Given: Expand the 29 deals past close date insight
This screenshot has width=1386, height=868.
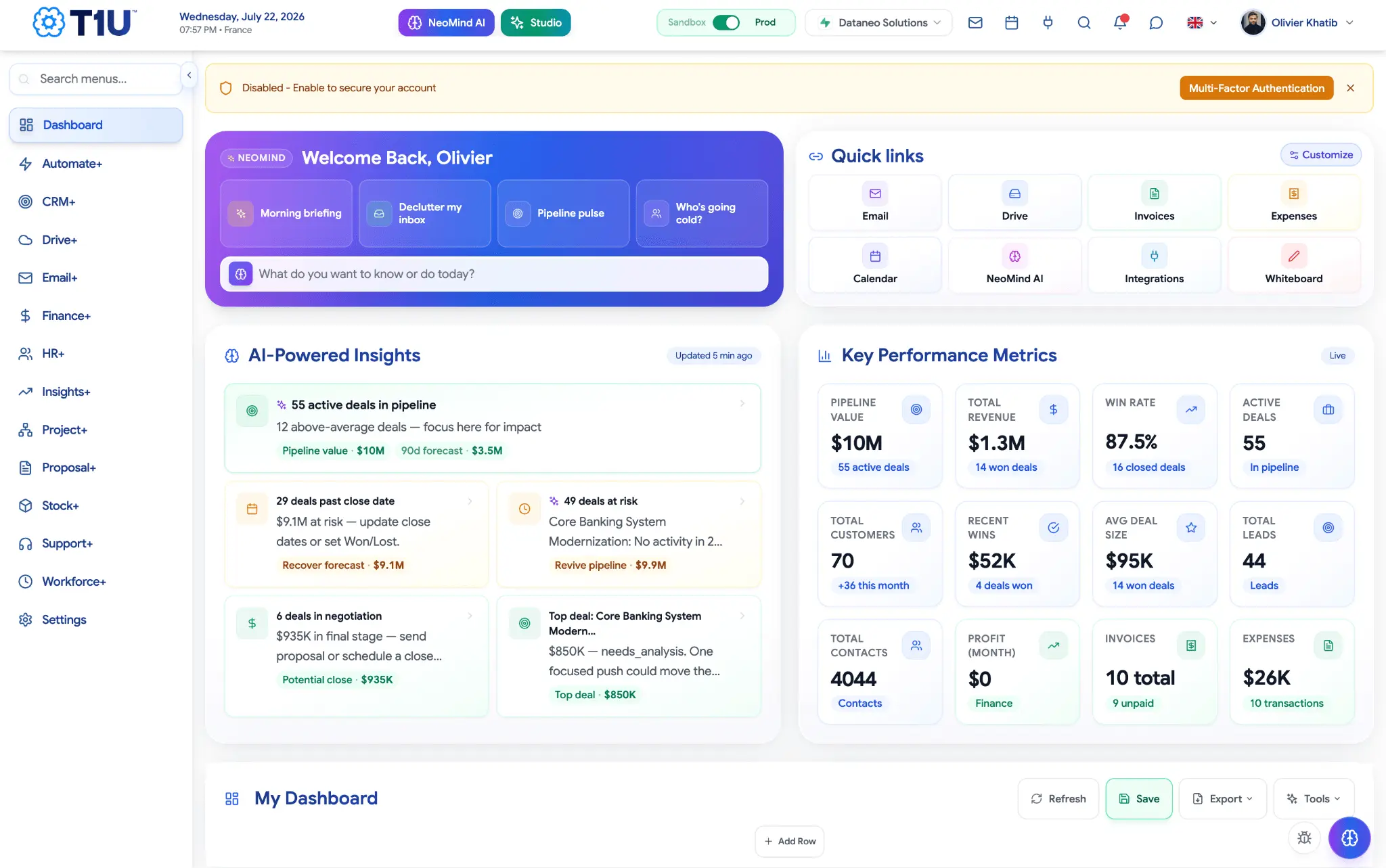Looking at the screenshot, I should click(x=357, y=534).
